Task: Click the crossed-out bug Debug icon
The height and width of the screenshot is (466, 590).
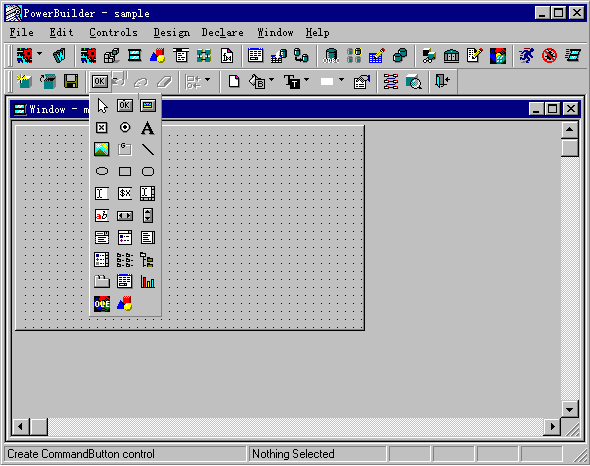Action: point(549,56)
